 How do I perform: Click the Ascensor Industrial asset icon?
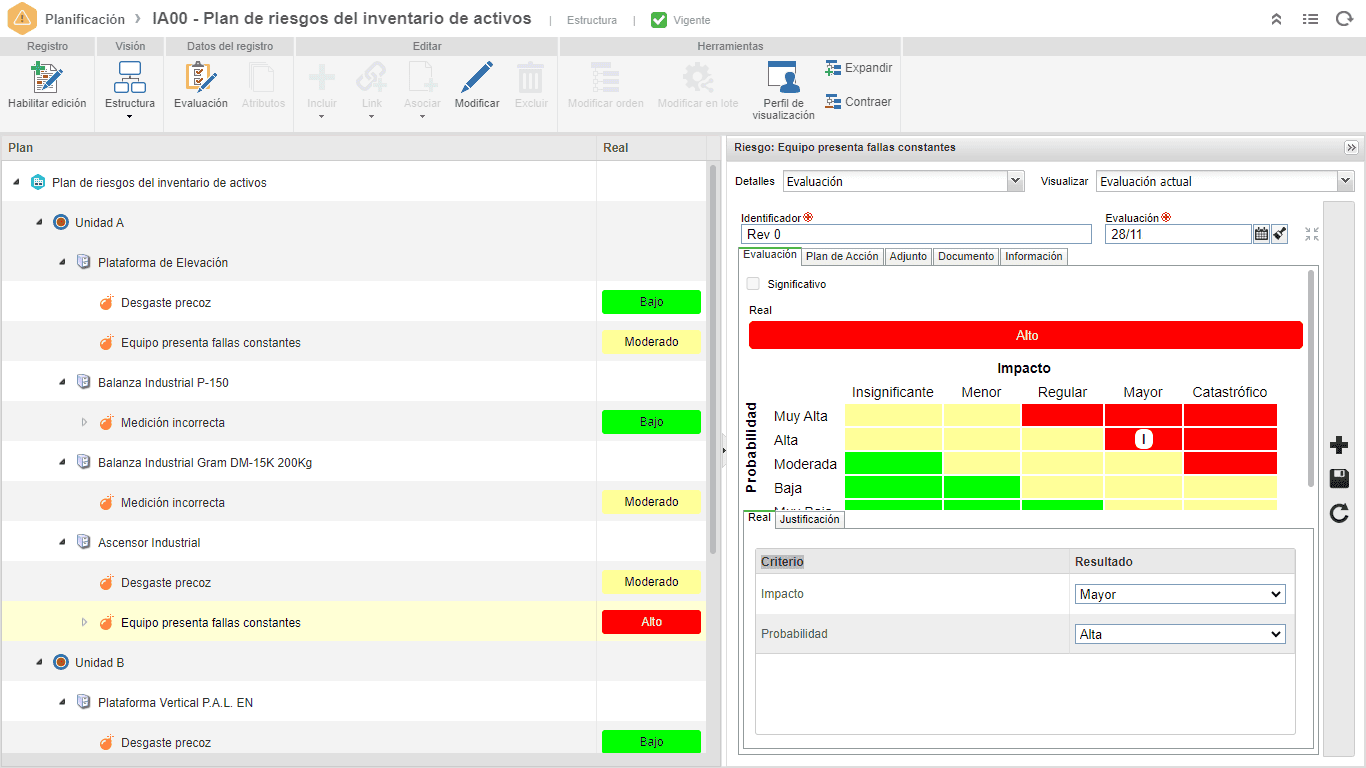tap(84, 542)
